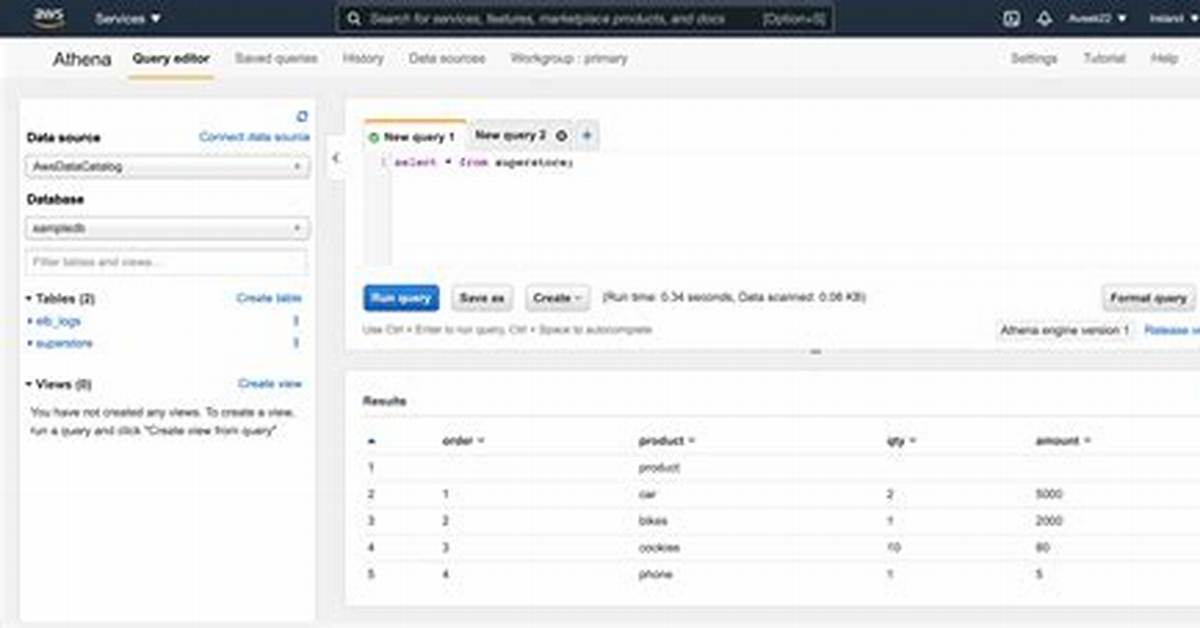1200x628 pixels.
Task: Open the AwsDataCatalog dropdown
Action: [x=167, y=167]
